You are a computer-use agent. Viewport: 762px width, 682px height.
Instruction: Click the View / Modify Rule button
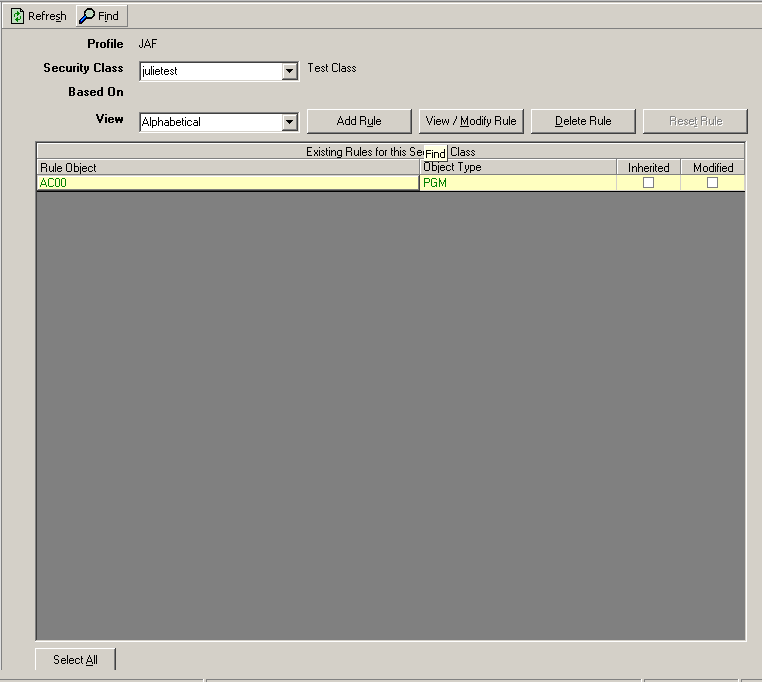pyautogui.click(x=471, y=121)
